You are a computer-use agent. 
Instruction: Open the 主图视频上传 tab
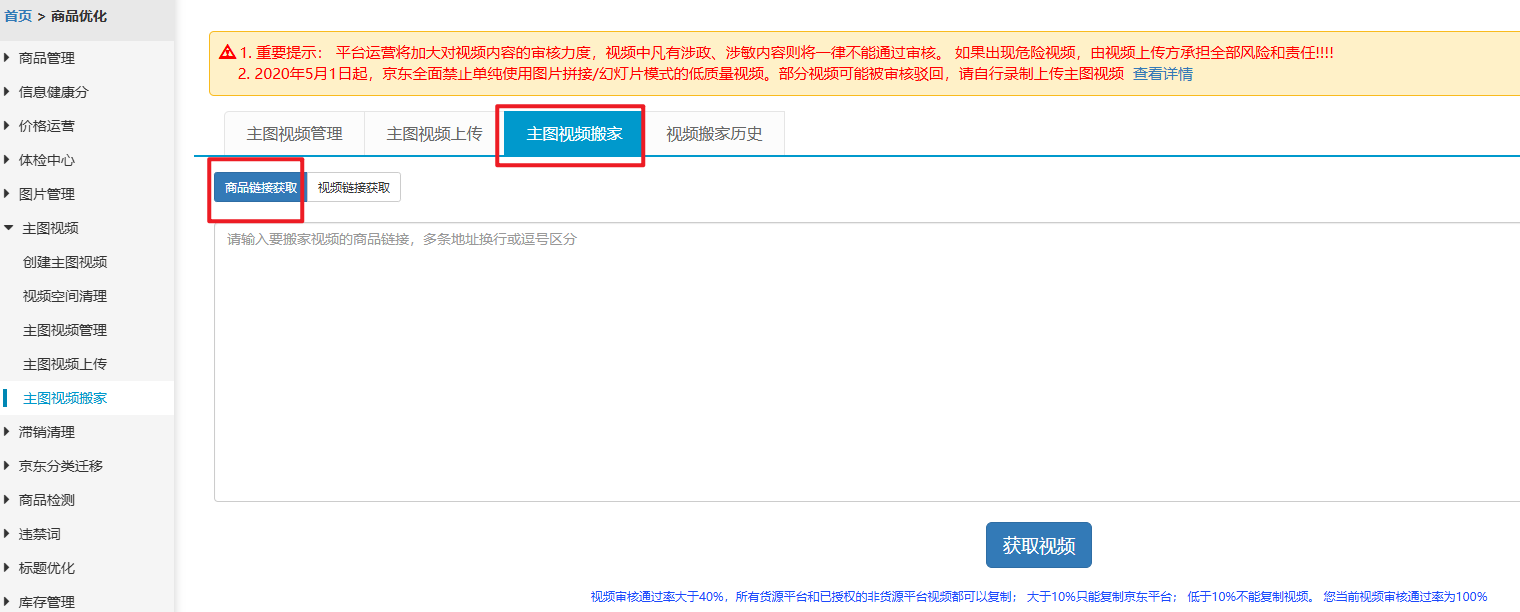click(x=434, y=134)
